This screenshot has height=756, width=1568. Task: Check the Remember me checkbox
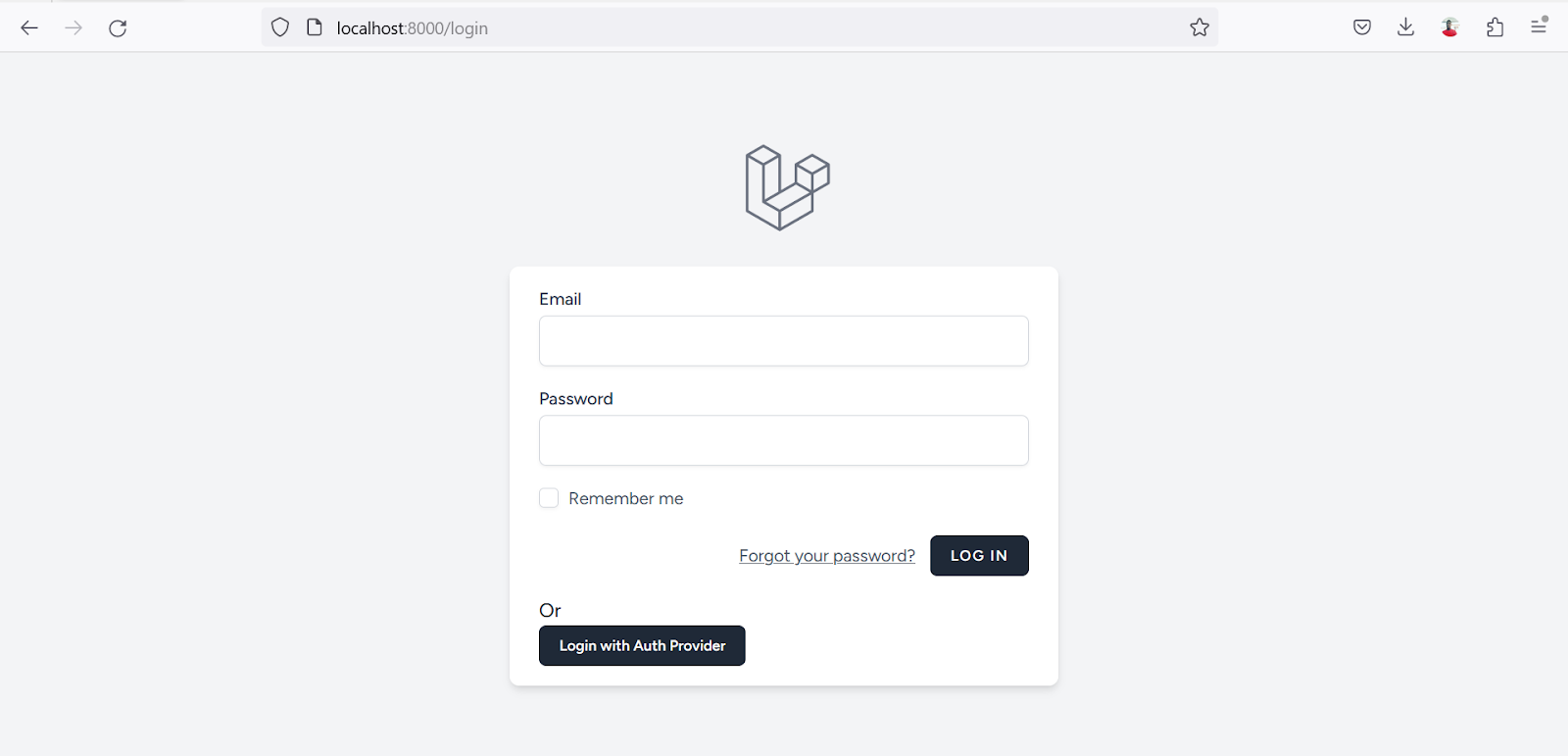click(548, 497)
